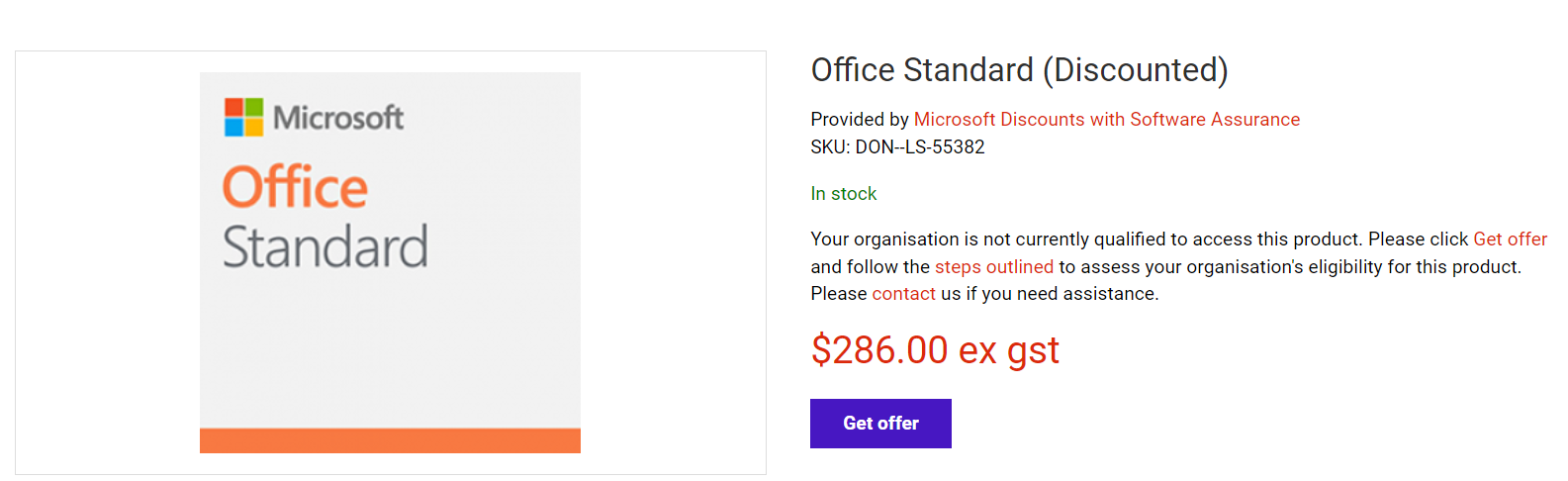
Task: Click the orange Office text on product box
Action: [295, 187]
